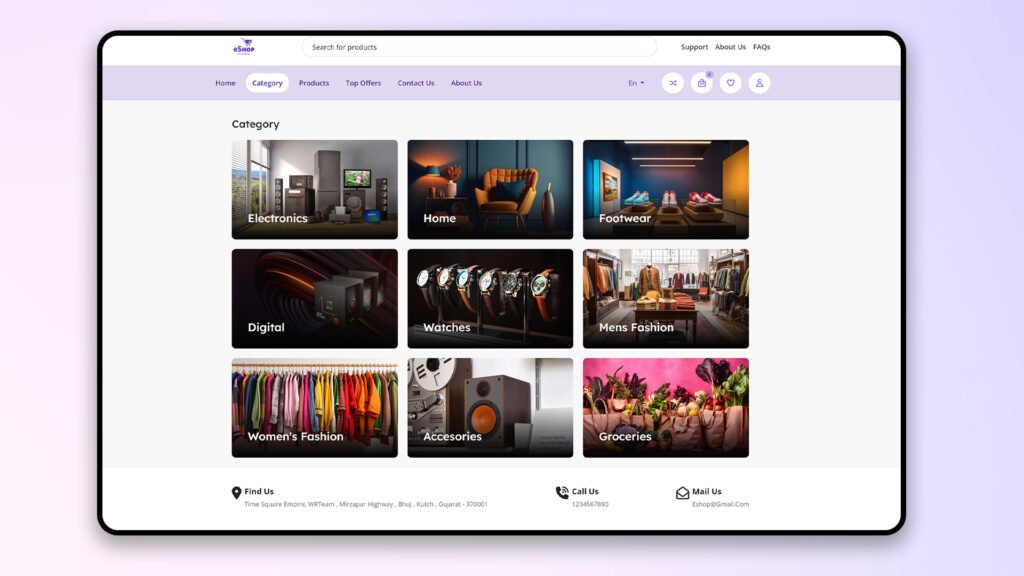Viewport: 1024px width, 576px height.
Task: Choose the Footwear category tile
Action: (665, 189)
